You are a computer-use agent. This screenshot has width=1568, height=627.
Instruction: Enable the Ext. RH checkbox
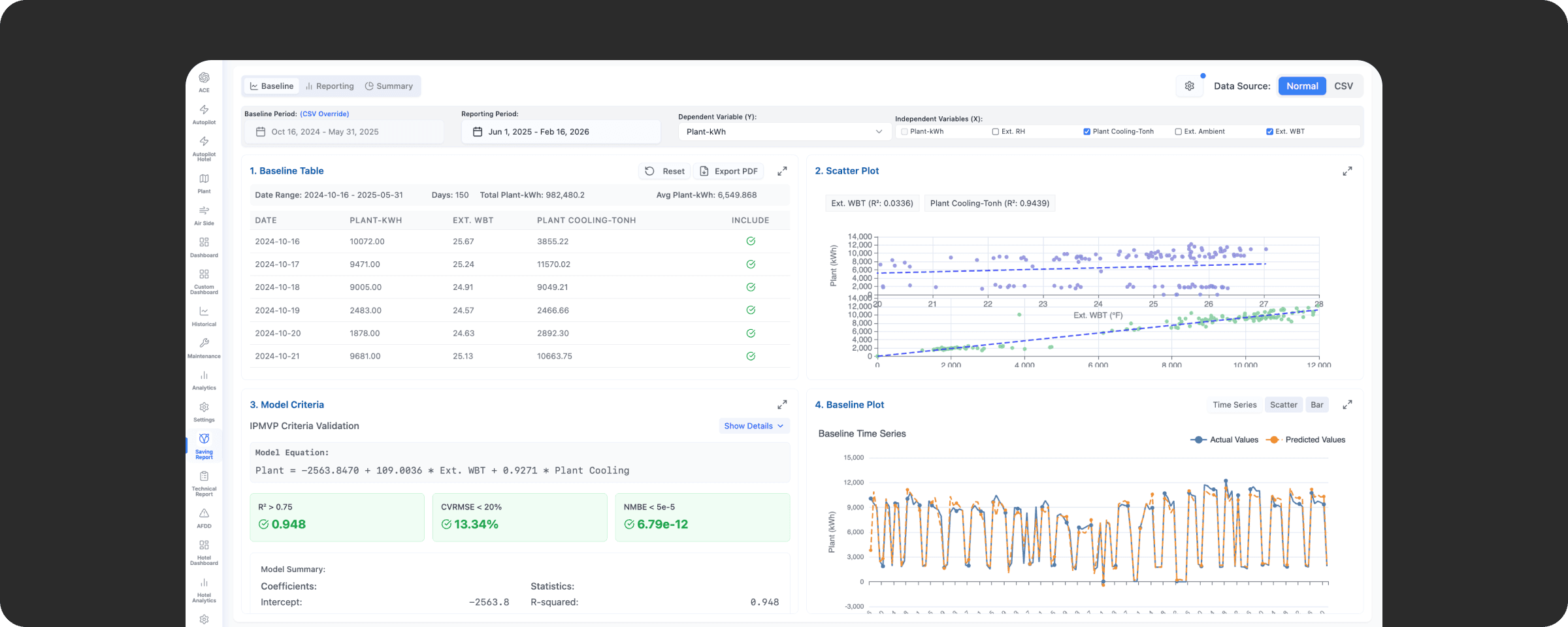[996, 132]
